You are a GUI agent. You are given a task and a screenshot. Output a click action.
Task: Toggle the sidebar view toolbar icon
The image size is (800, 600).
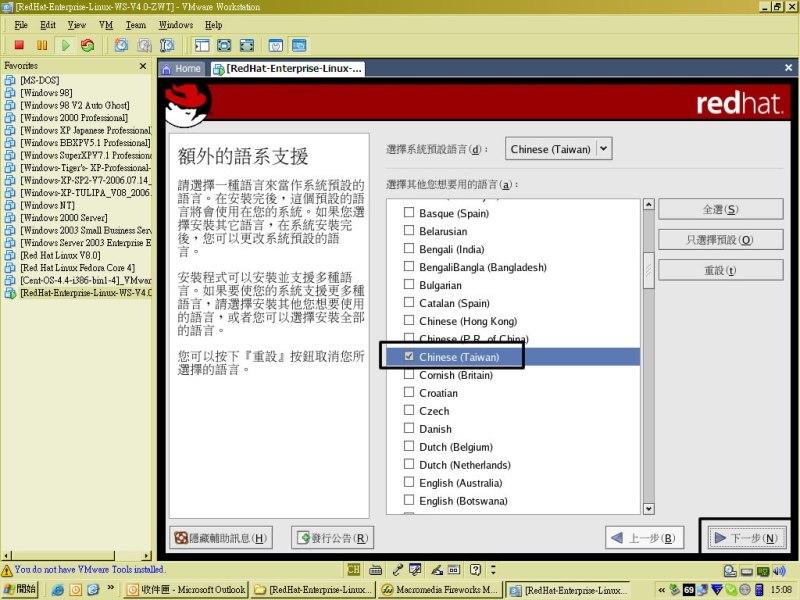tap(202, 45)
